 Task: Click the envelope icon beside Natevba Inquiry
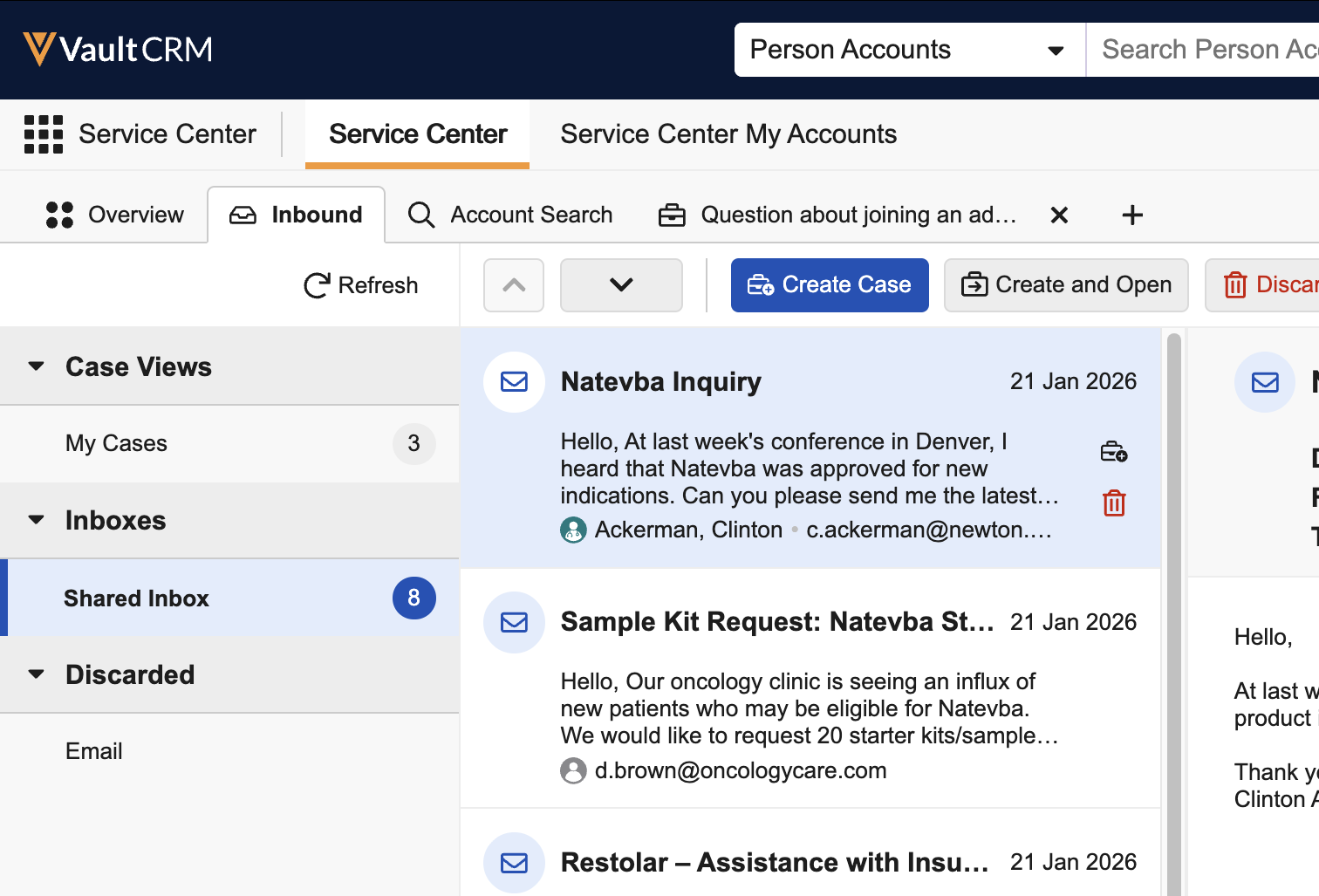[x=515, y=382]
